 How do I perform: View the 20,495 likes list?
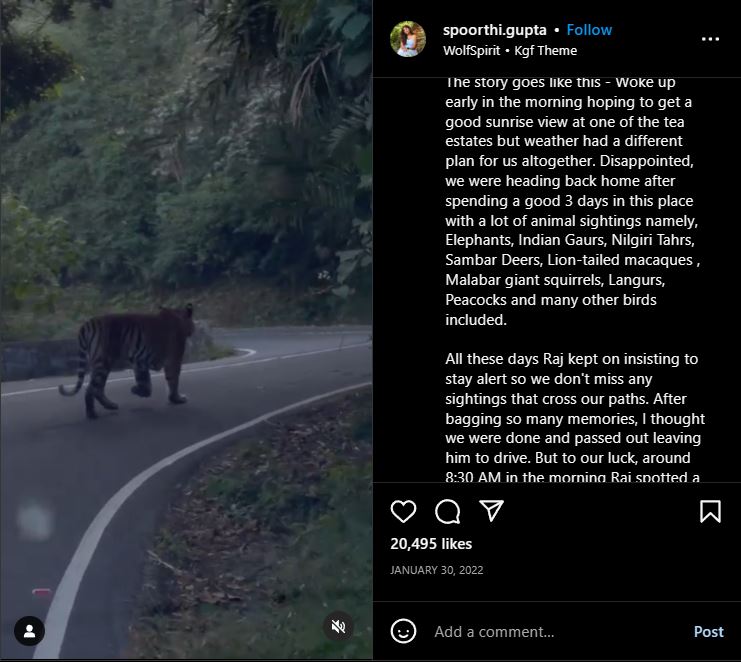pos(430,544)
